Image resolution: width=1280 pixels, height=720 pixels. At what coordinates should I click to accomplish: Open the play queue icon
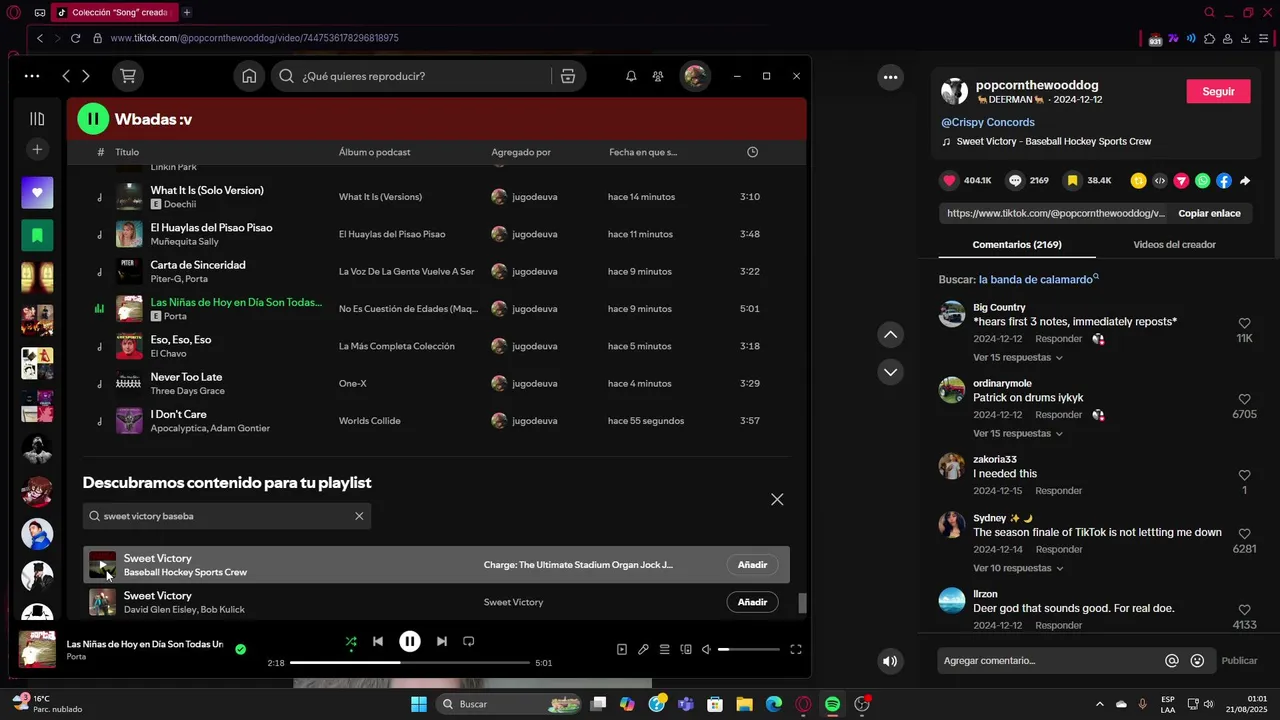tap(664, 650)
